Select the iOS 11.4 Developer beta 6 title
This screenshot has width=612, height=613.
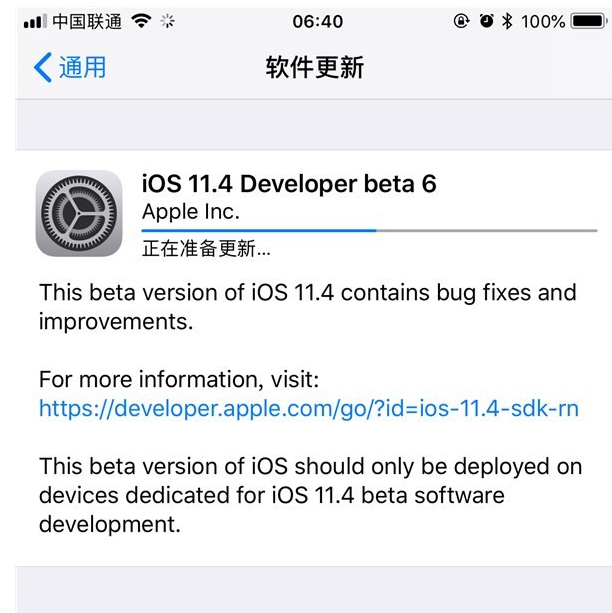[289, 184]
